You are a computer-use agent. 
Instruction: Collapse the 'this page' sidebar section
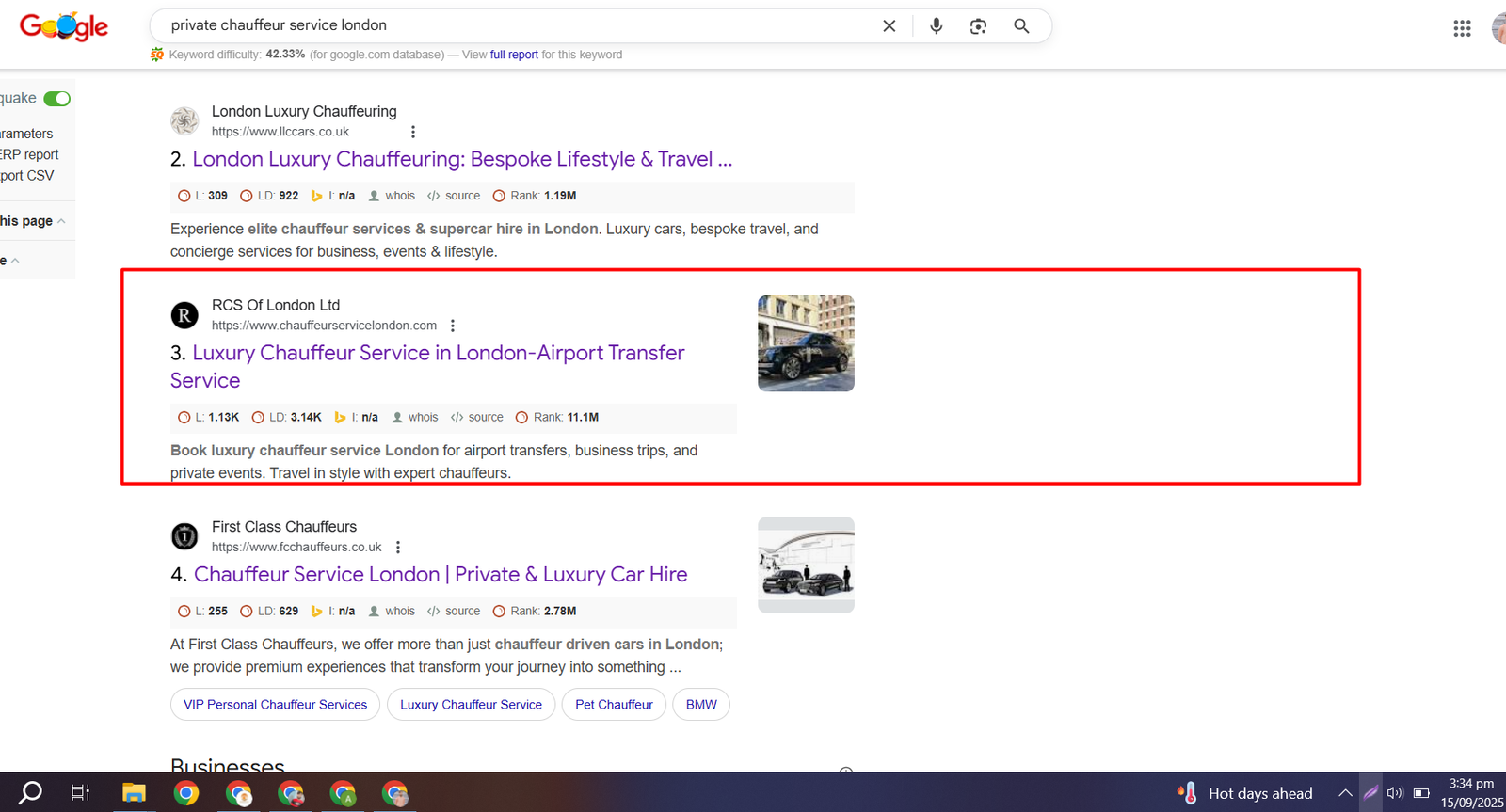[x=61, y=221]
